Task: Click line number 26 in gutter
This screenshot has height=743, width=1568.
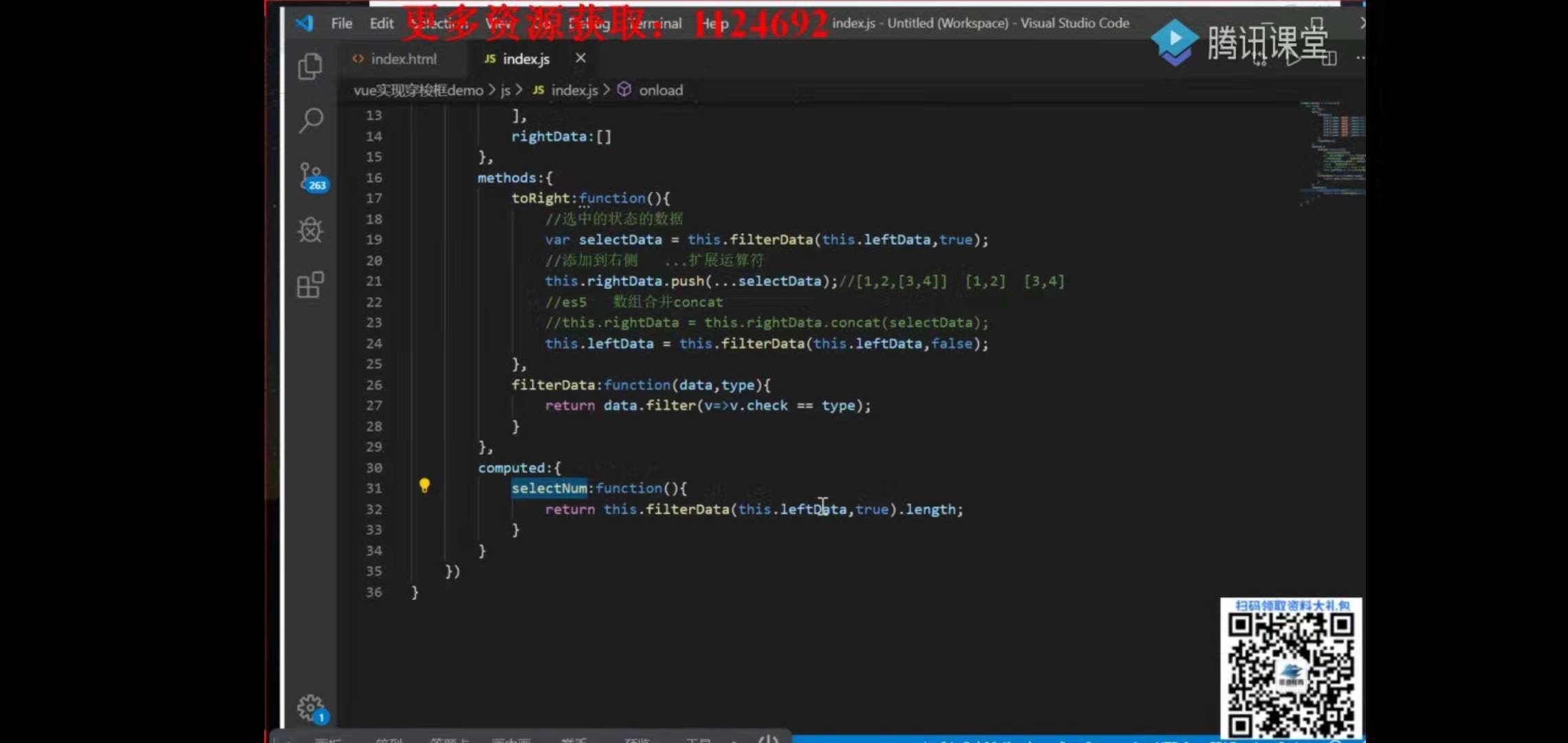Action: click(x=373, y=385)
